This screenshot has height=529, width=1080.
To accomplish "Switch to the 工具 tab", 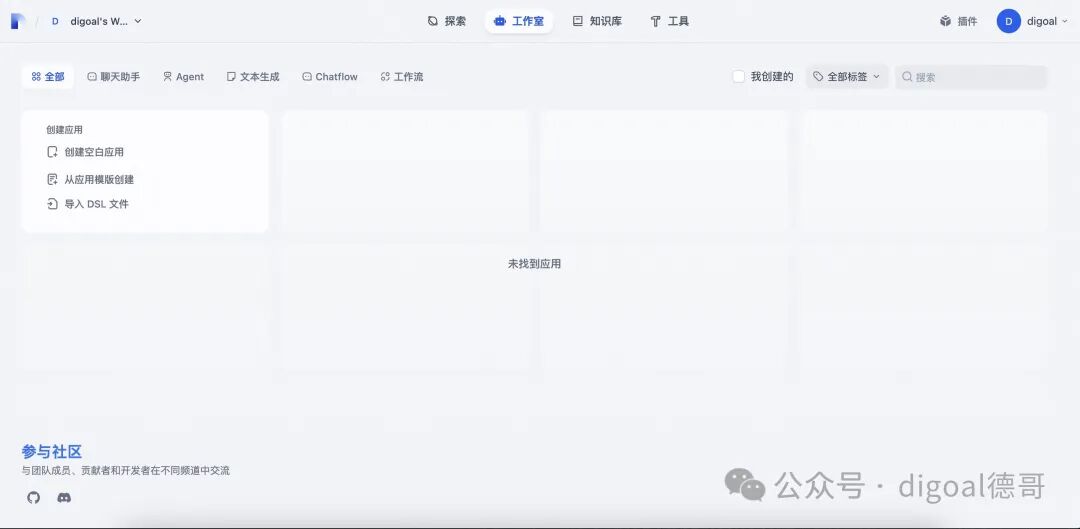I will pyautogui.click(x=669, y=21).
